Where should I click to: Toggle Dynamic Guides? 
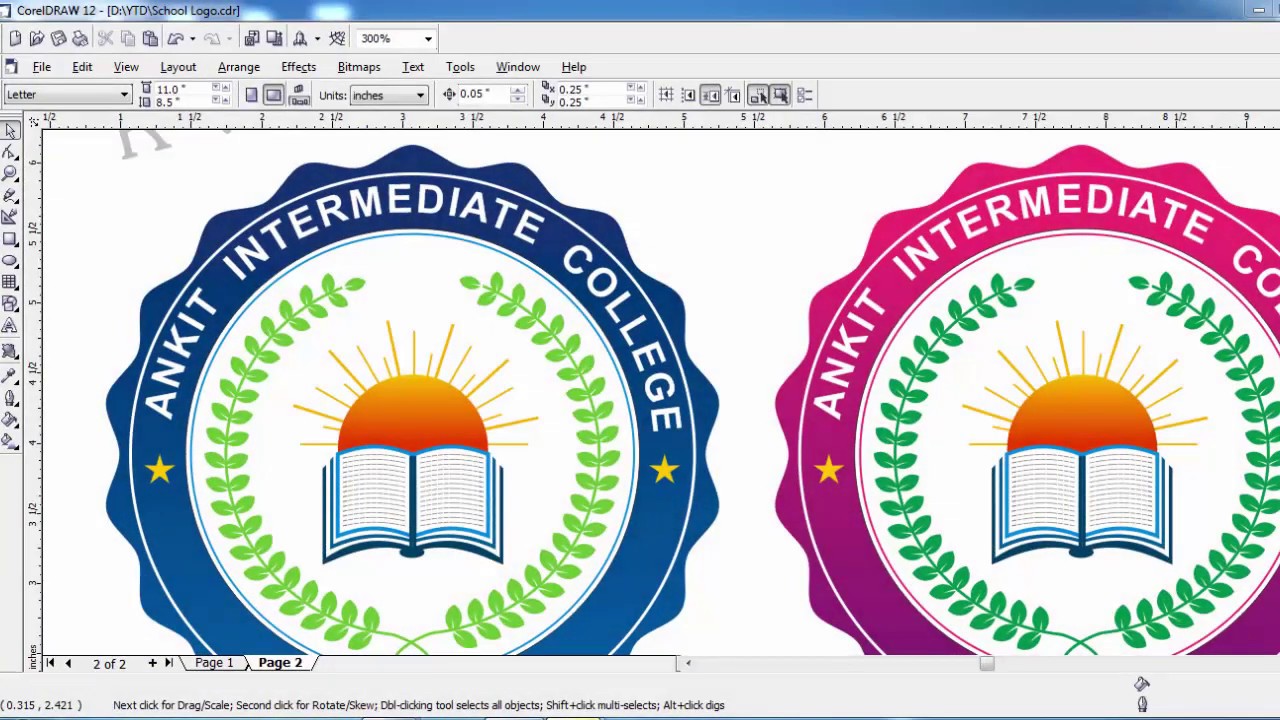point(733,95)
